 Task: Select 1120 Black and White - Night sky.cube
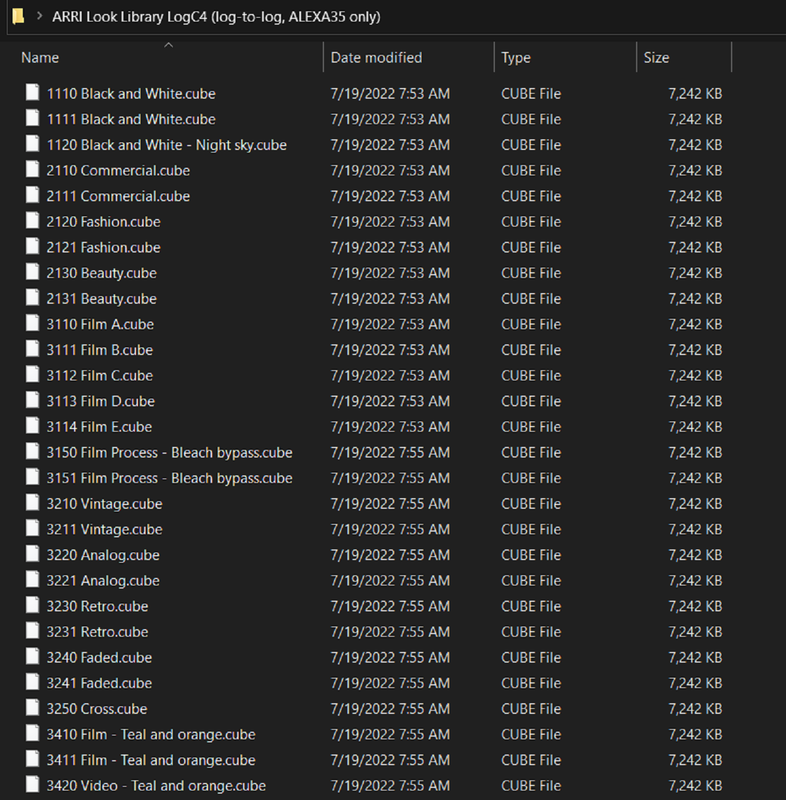[167, 145]
